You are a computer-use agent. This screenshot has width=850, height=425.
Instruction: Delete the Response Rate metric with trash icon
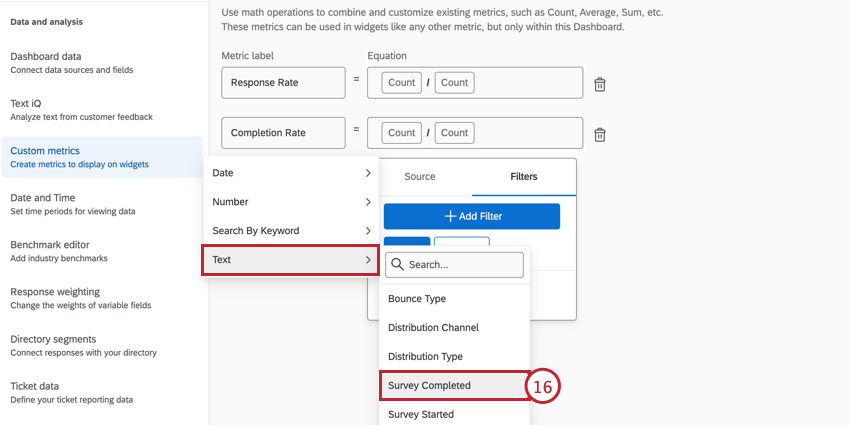coord(600,85)
